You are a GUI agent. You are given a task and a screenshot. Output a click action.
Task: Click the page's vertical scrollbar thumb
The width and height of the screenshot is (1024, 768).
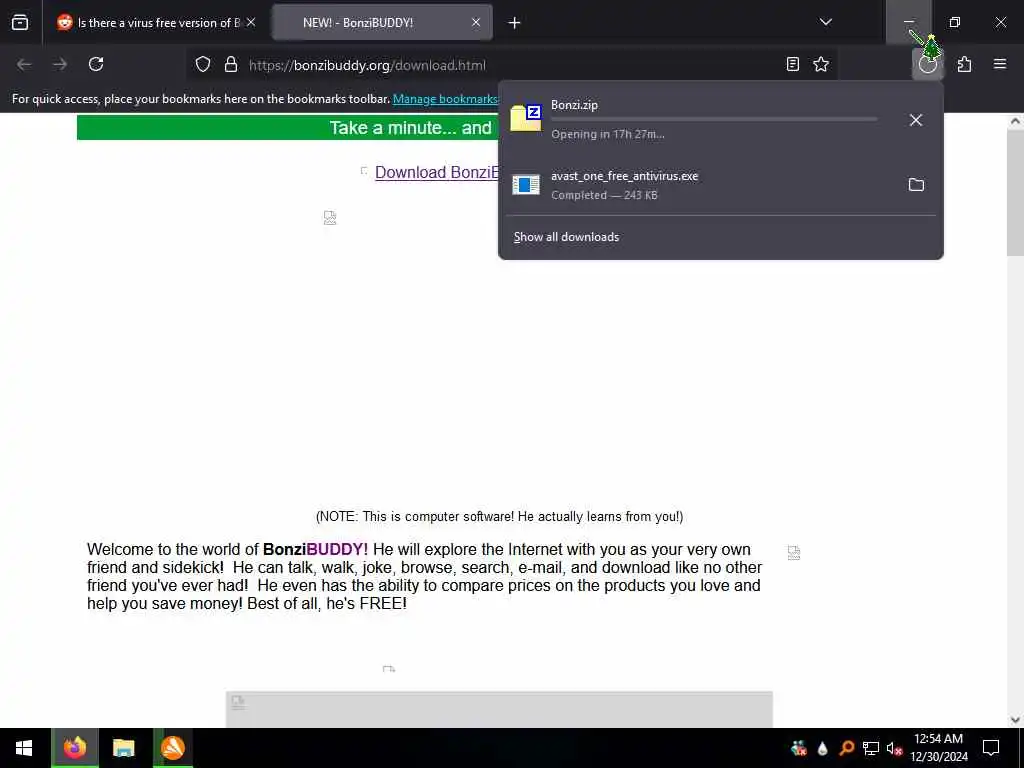pyautogui.click(x=1015, y=191)
